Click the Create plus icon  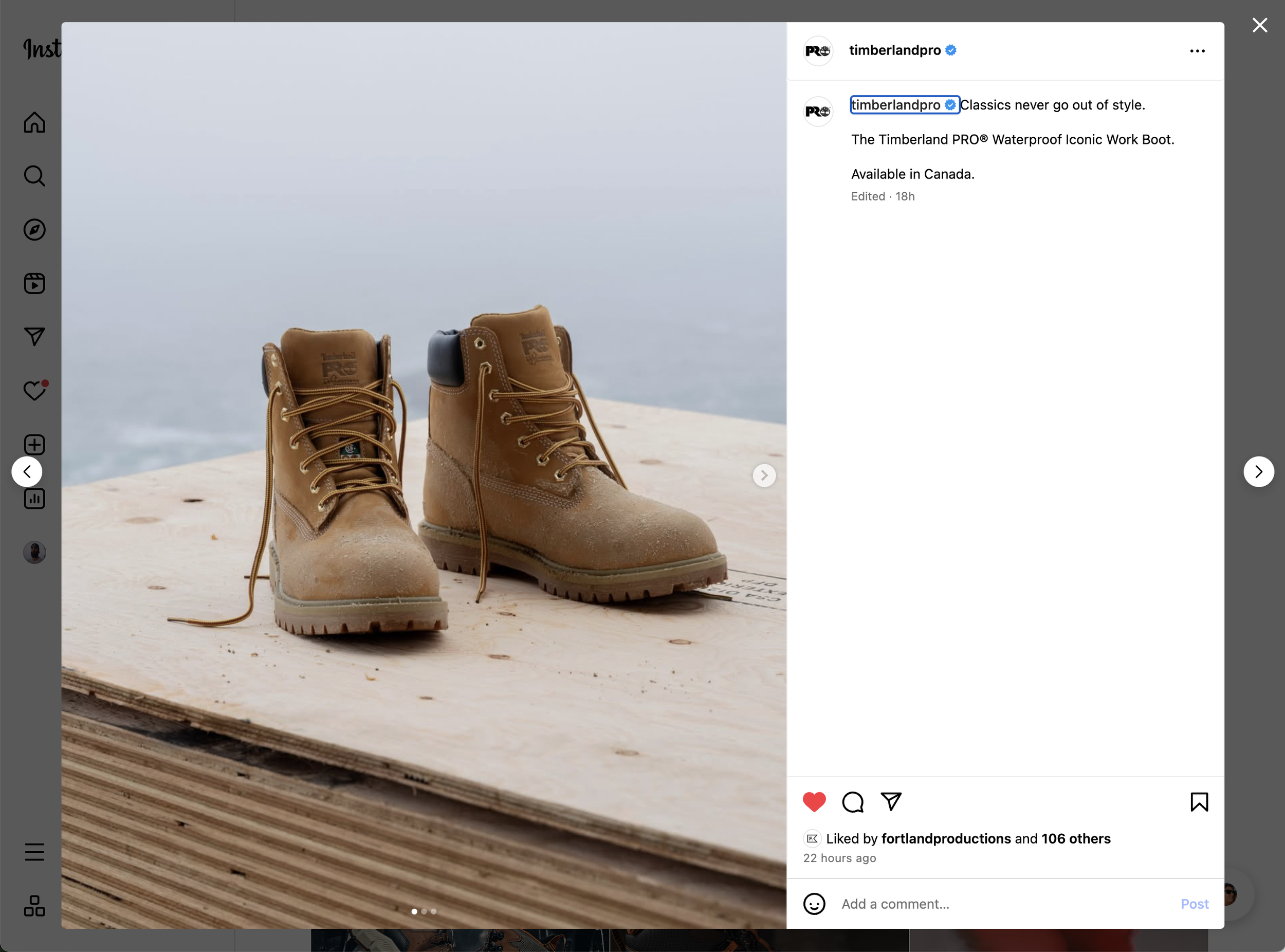pos(34,445)
